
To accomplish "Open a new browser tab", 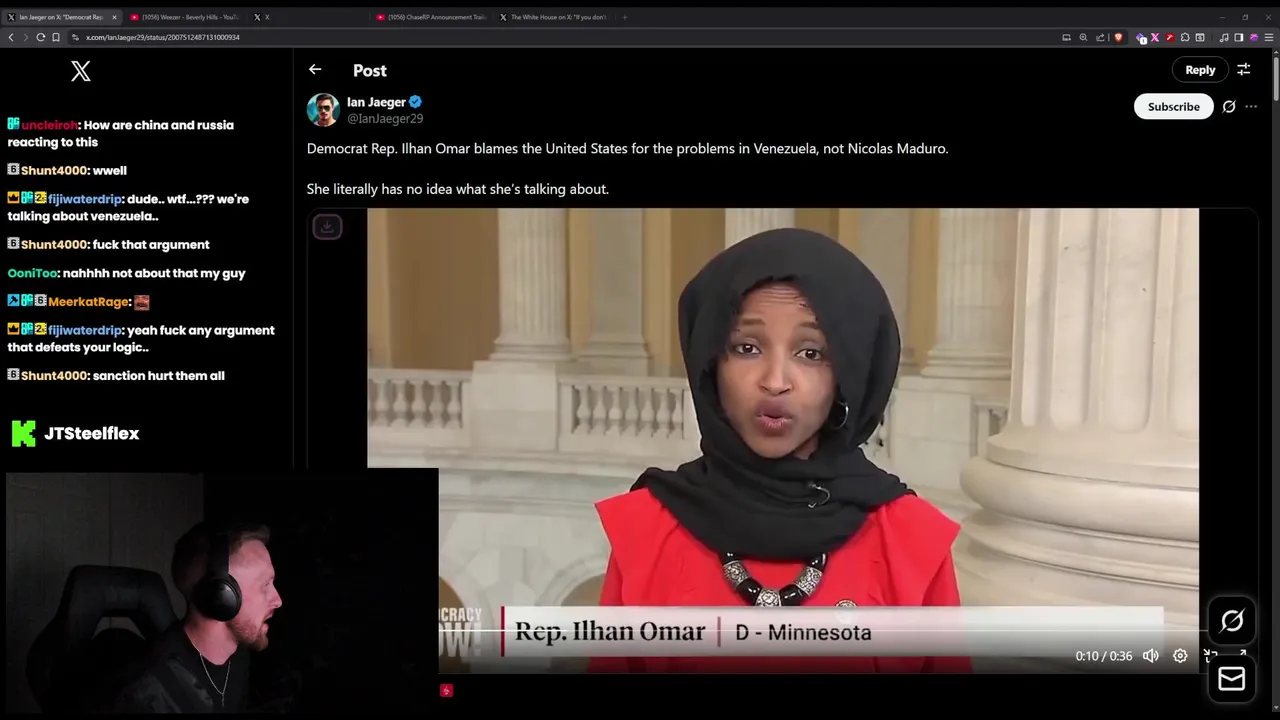I will coord(625,17).
